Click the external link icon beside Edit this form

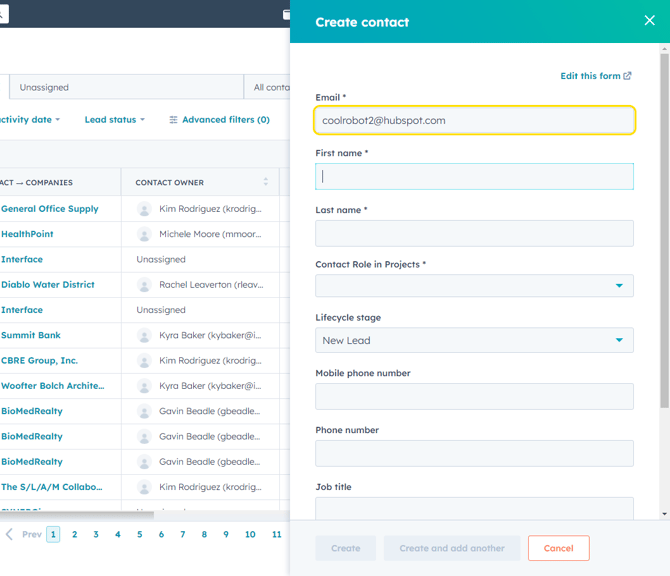pyautogui.click(x=628, y=76)
